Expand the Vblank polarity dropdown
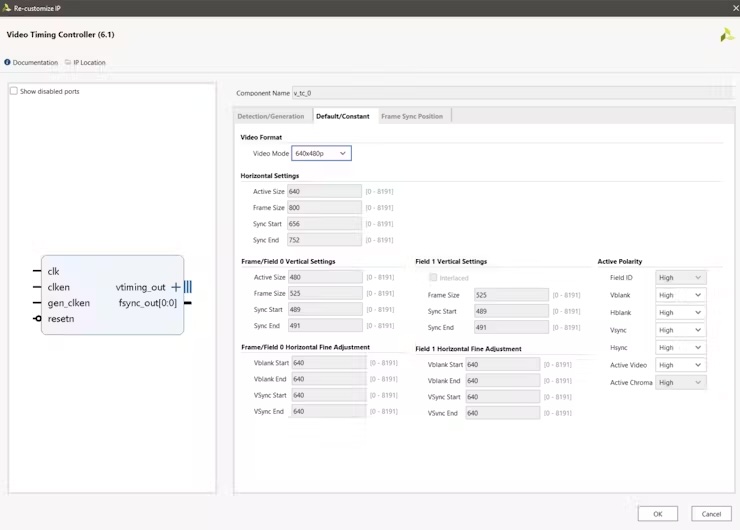This screenshot has height=530, width=740. pyautogui.click(x=680, y=295)
